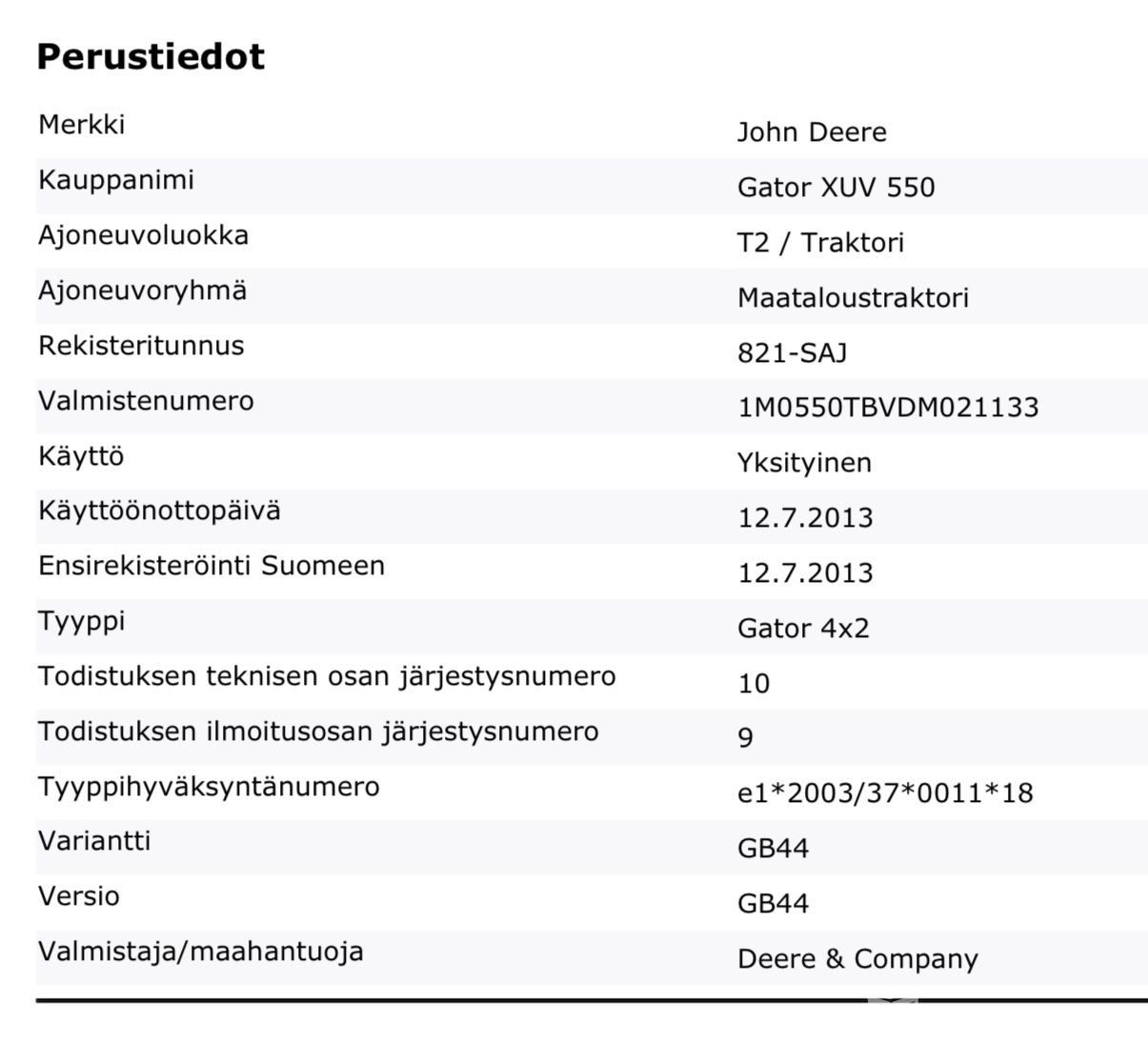Select the serial number 1M0550TBVDM021133

(888, 408)
